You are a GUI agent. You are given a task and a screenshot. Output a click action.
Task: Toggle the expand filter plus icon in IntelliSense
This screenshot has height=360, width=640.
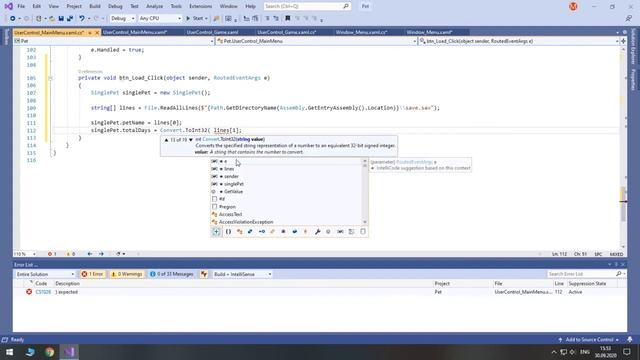tap(216, 231)
